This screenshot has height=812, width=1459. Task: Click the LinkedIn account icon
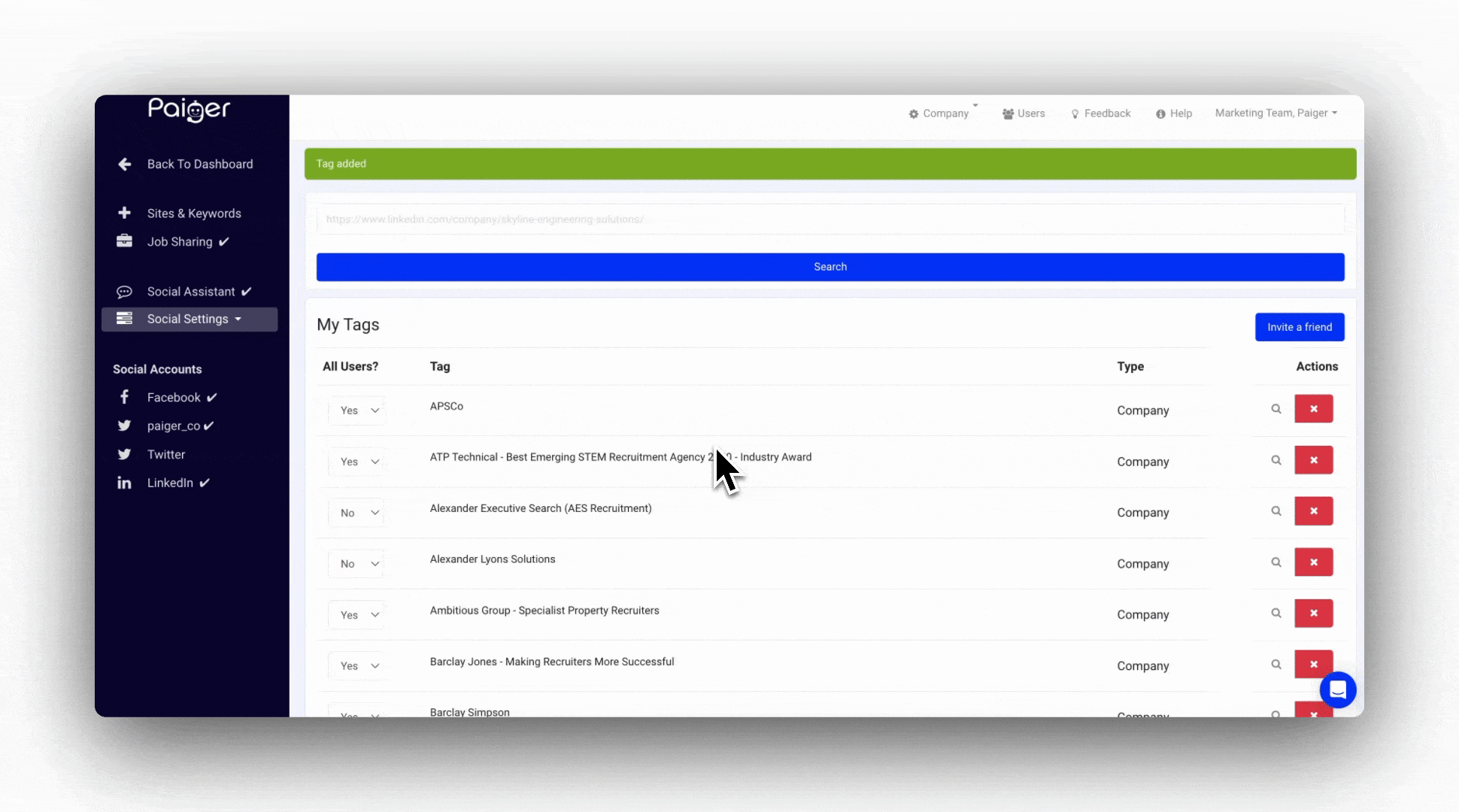coord(124,483)
